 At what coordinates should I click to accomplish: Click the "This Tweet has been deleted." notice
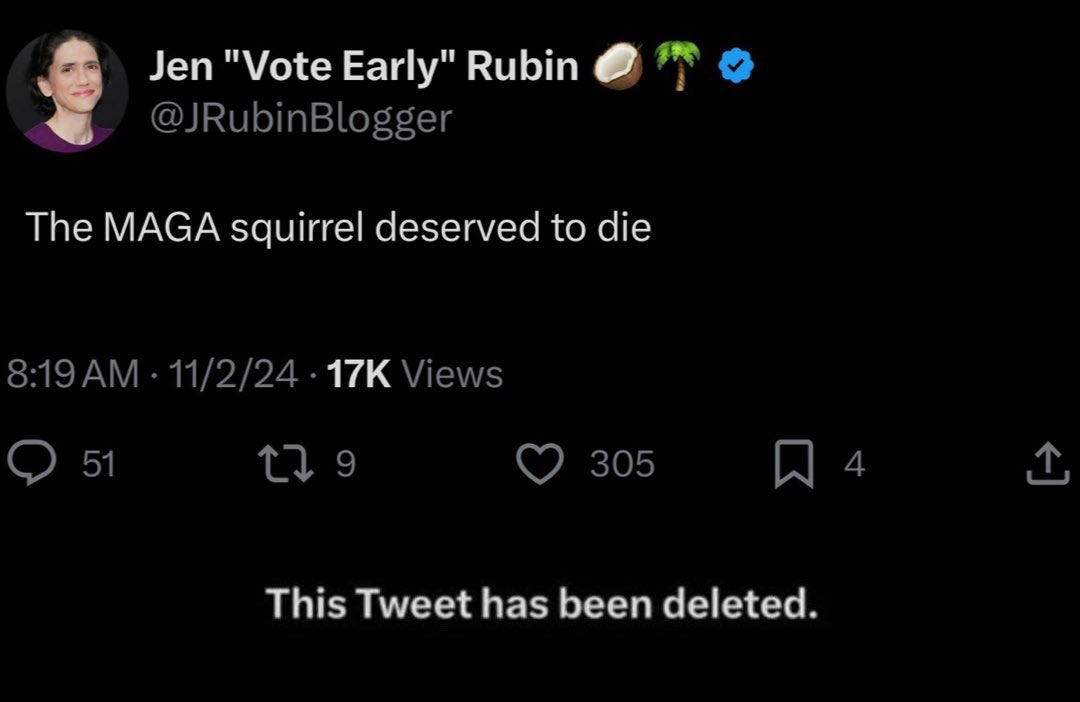click(x=541, y=603)
